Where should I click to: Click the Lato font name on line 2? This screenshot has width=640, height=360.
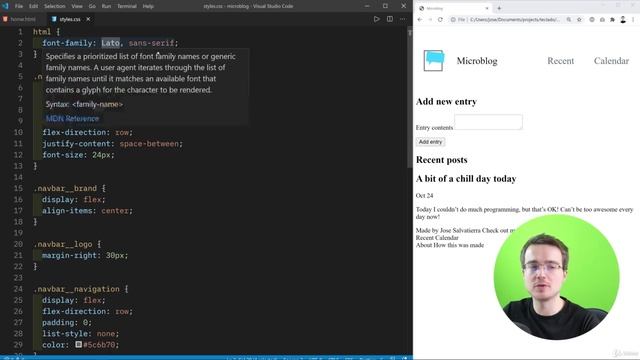pos(111,43)
